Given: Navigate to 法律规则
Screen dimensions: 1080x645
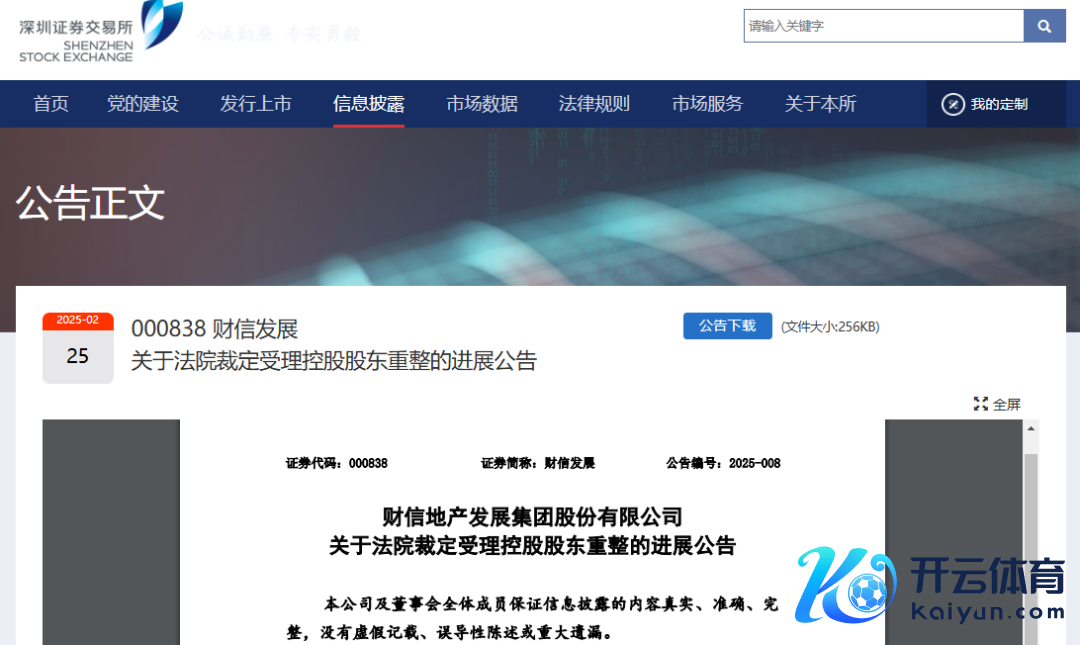Looking at the screenshot, I should (x=595, y=104).
